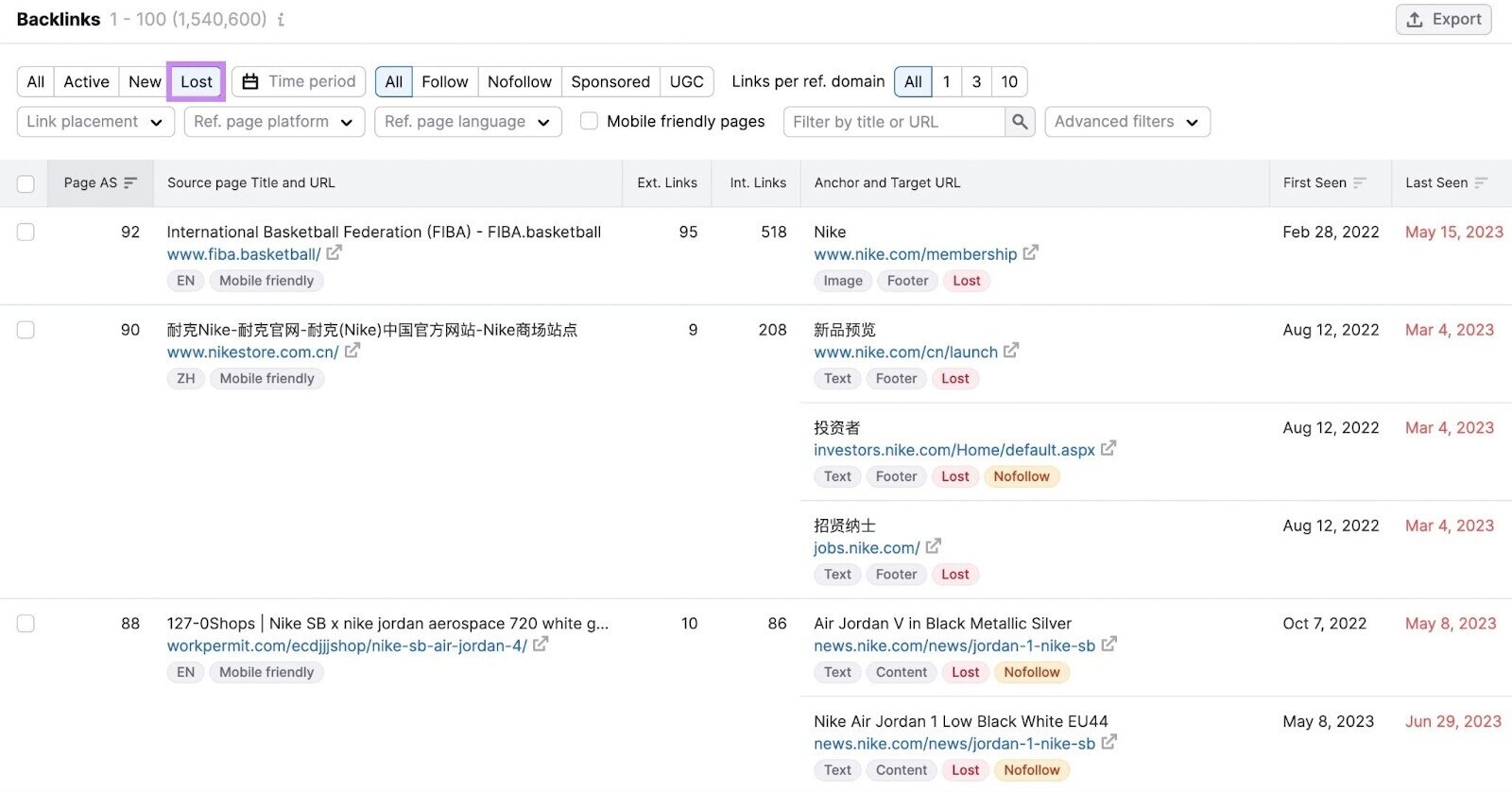Filter by Sponsored link type
This screenshot has height=792, width=1512.
[x=610, y=82]
